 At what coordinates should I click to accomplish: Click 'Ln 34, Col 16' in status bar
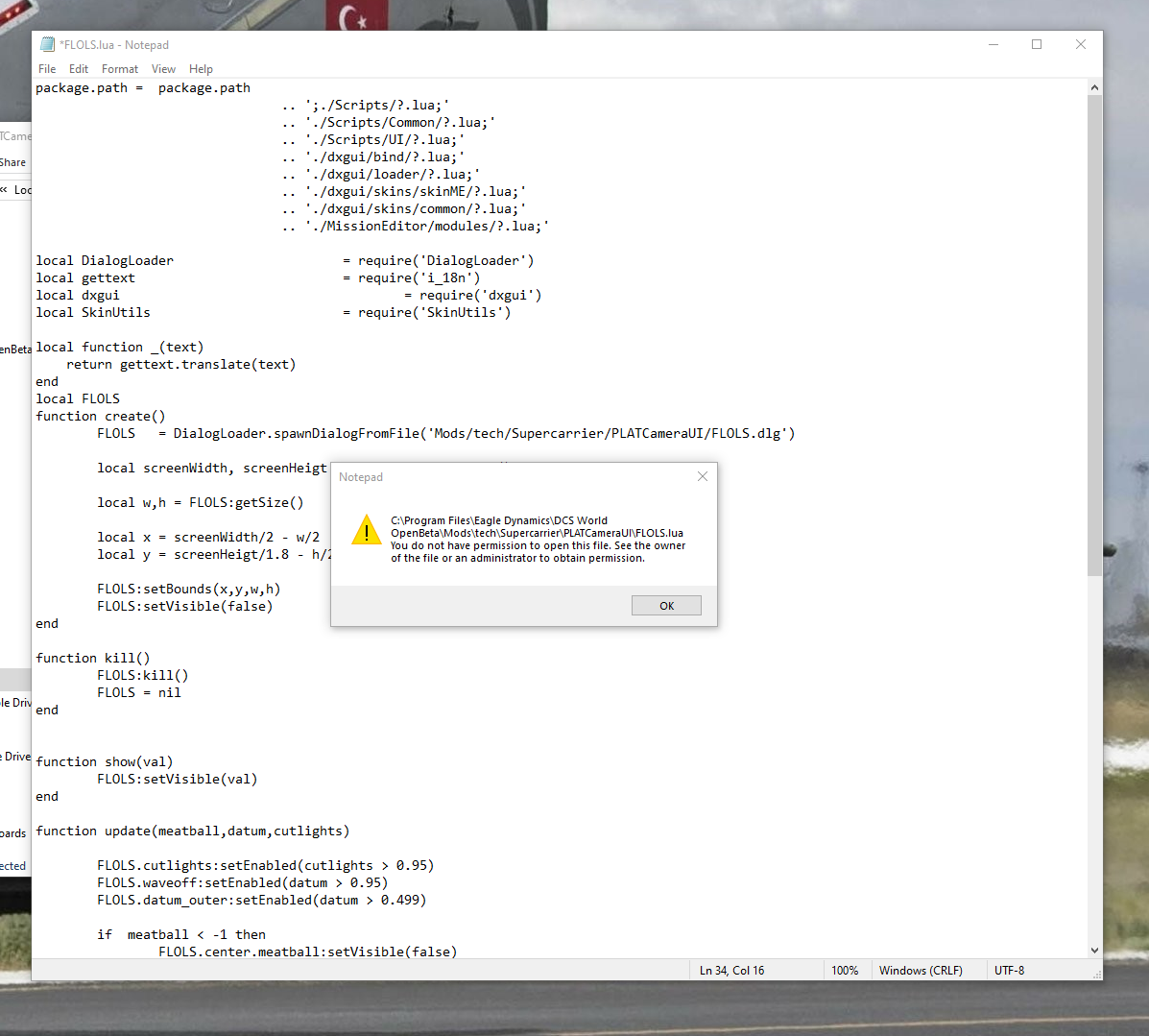point(731,970)
